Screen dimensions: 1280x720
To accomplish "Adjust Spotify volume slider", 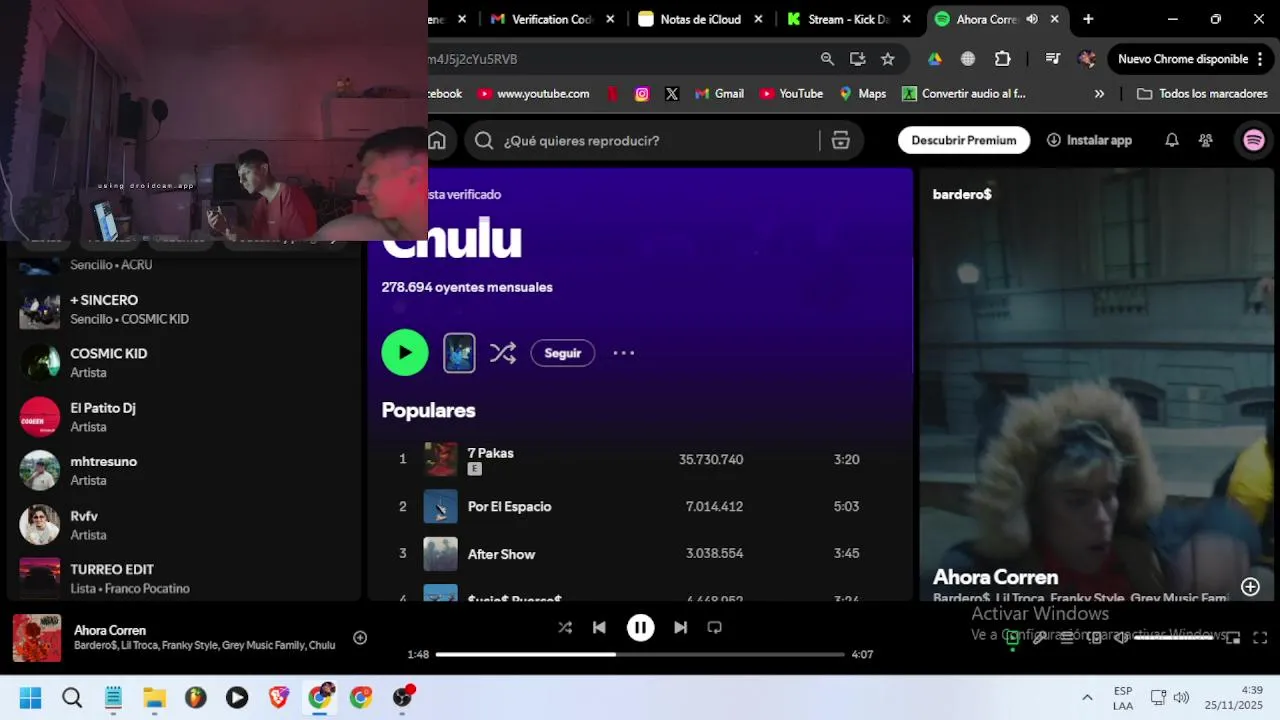I will point(1173,637).
